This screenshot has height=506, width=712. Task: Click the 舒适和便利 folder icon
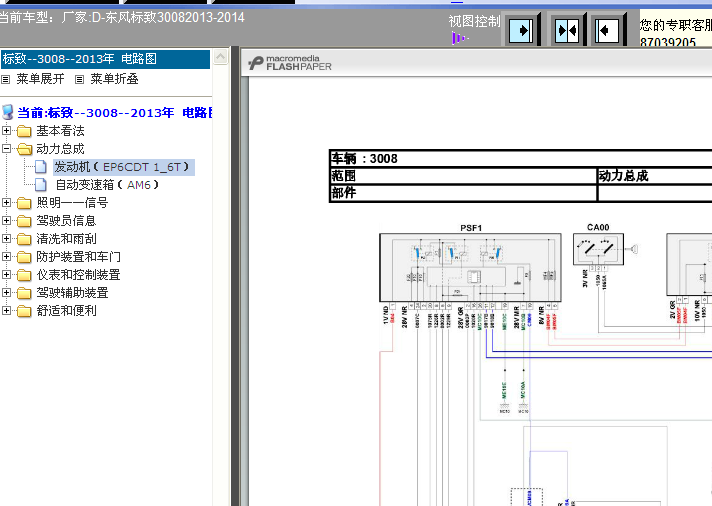tap(24, 311)
